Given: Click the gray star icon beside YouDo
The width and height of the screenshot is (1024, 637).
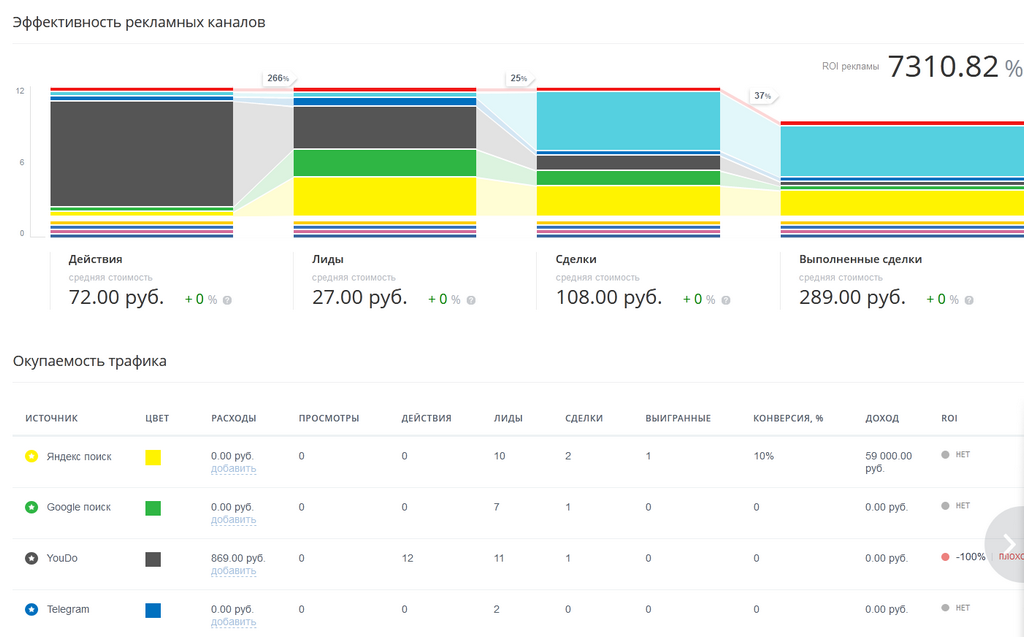Looking at the screenshot, I should click(31, 558).
